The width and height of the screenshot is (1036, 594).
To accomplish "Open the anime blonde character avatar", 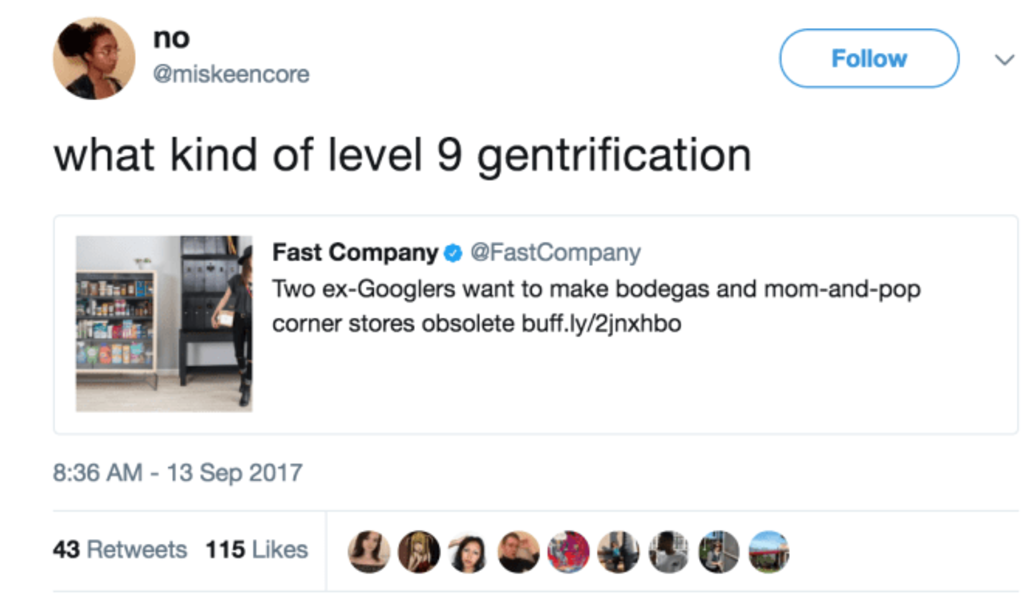I will pyautogui.click(x=419, y=551).
